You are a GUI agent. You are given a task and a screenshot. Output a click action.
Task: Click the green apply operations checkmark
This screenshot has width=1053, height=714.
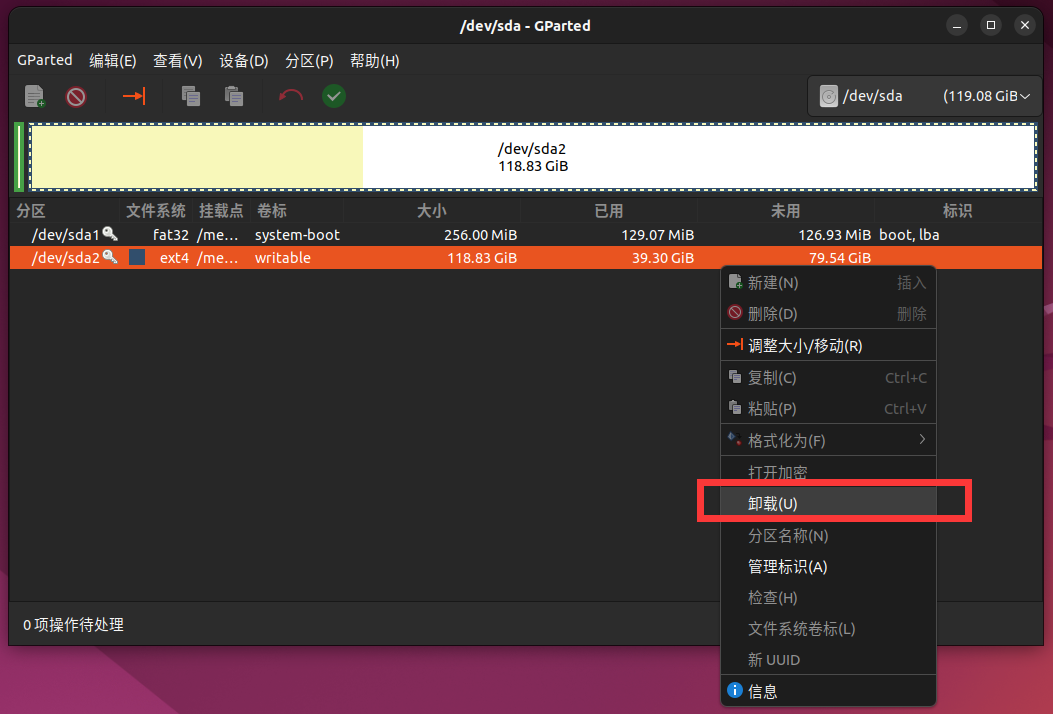tap(334, 96)
